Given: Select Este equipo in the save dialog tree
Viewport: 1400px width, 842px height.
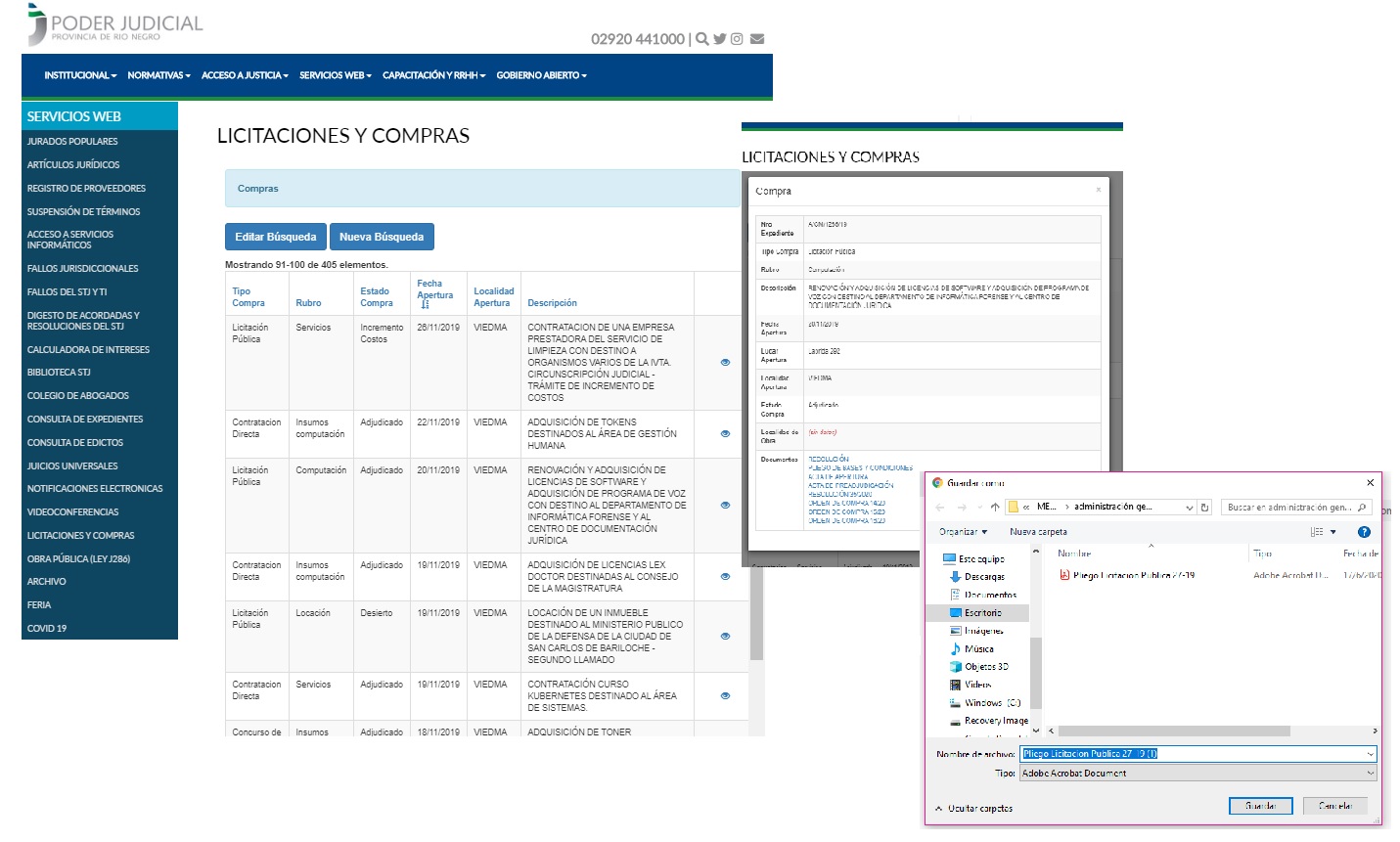Looking at the screenshot, I should (x=973, y=559).
